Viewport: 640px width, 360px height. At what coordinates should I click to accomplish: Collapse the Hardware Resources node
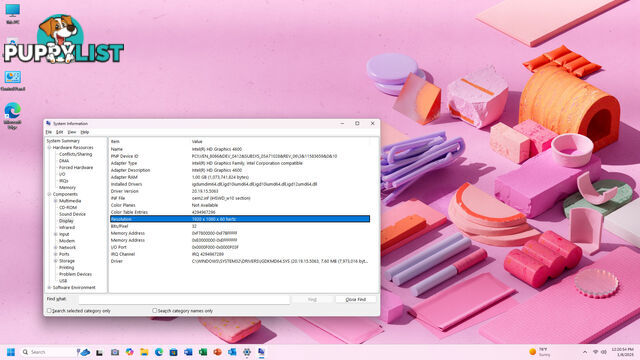(x=49, y=147)
